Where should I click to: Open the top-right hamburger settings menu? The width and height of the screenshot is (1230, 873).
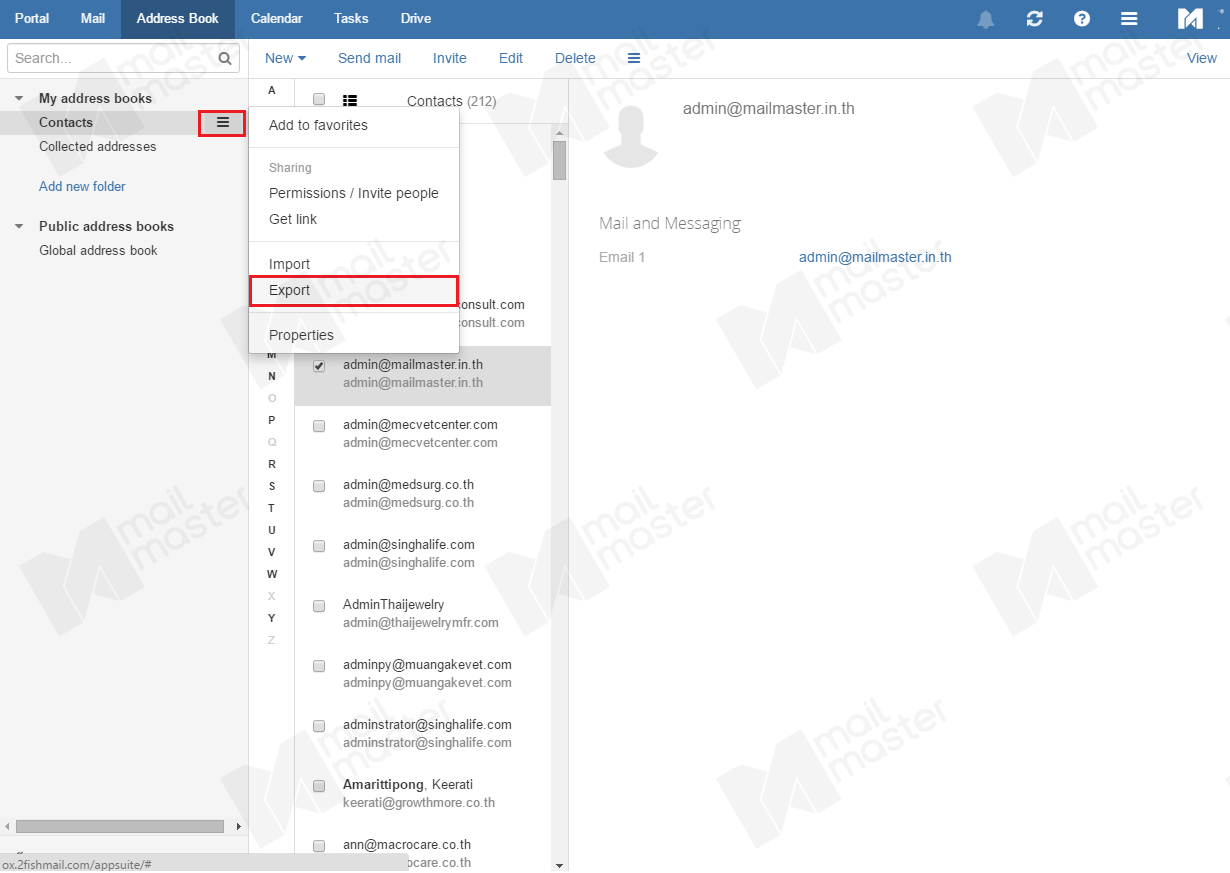pyautogui.click(x=1129, y=19)
